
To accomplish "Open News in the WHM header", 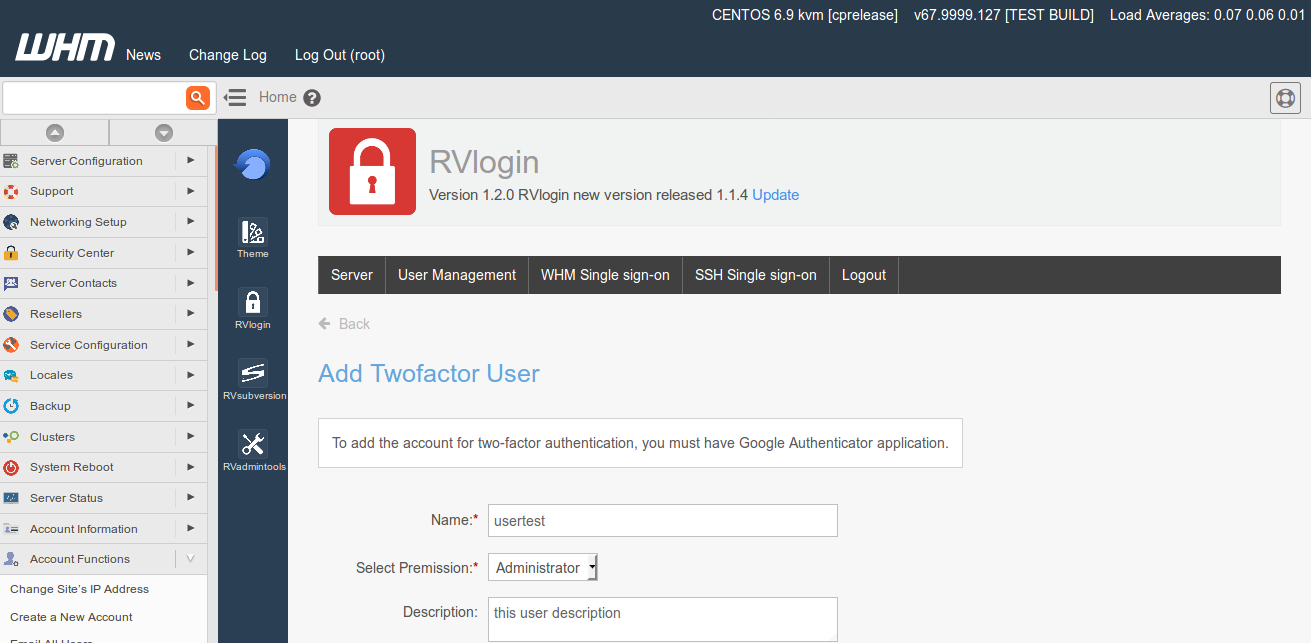I will point(143,55).
